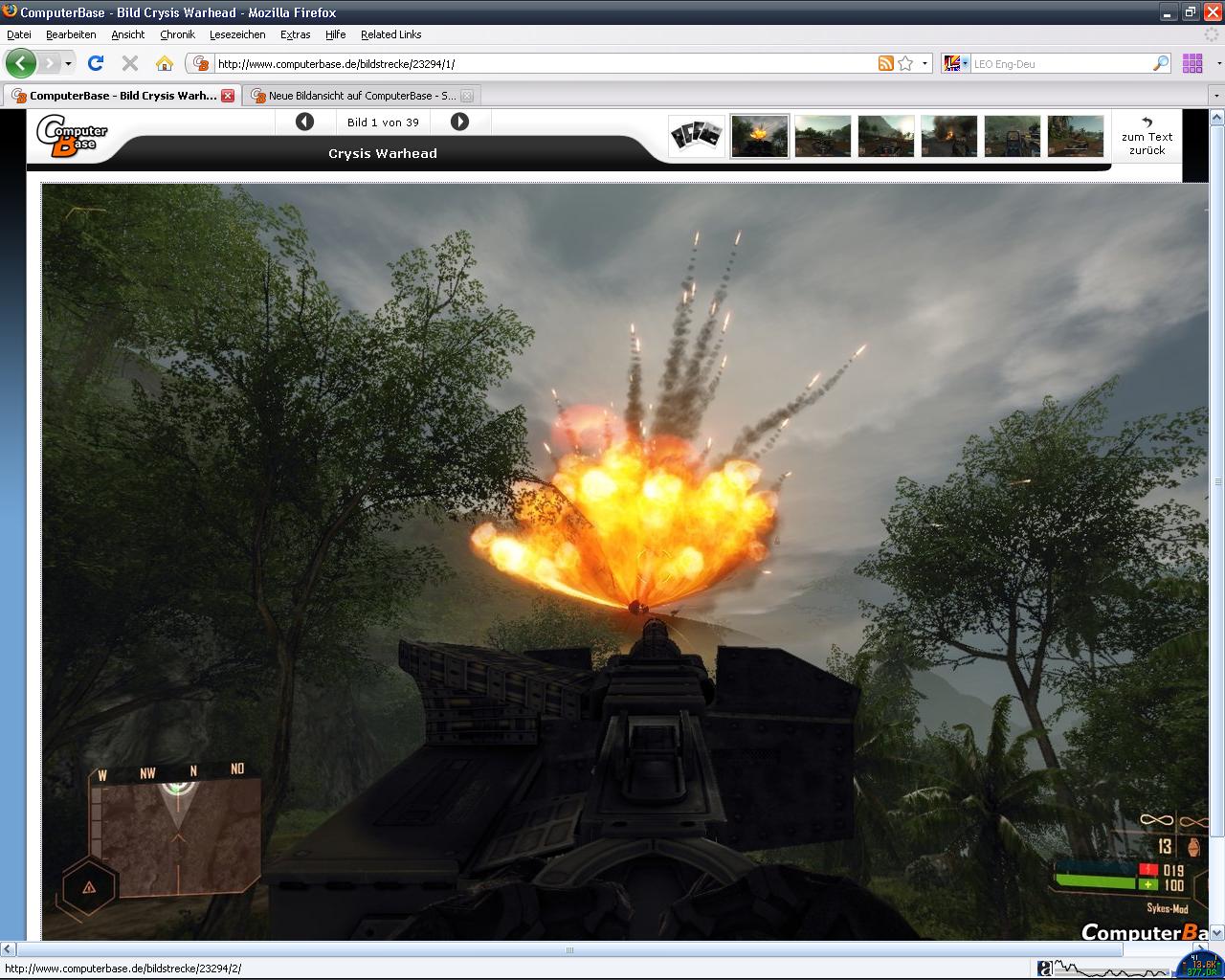Click the ComputerBase logo

(72, 135)
